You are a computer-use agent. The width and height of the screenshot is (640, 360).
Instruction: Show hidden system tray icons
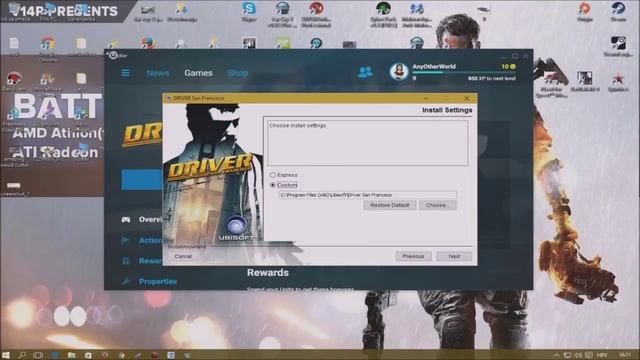pyautogui.click(x=556, y=355)
